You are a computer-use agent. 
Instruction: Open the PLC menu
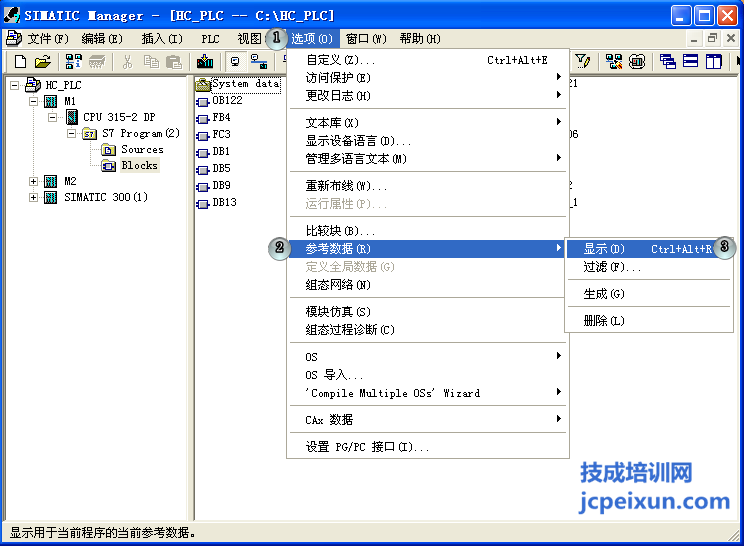(x=210, y=38)
